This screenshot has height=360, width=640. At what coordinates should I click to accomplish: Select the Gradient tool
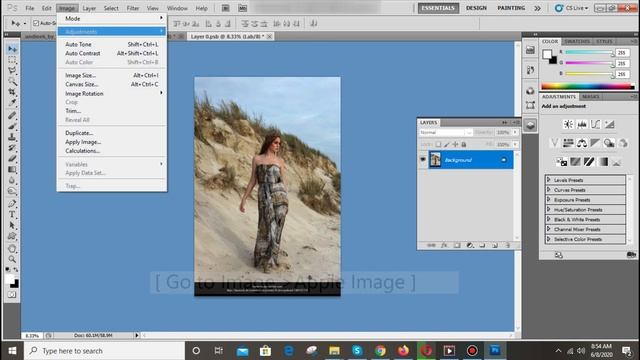pos(12,169)
